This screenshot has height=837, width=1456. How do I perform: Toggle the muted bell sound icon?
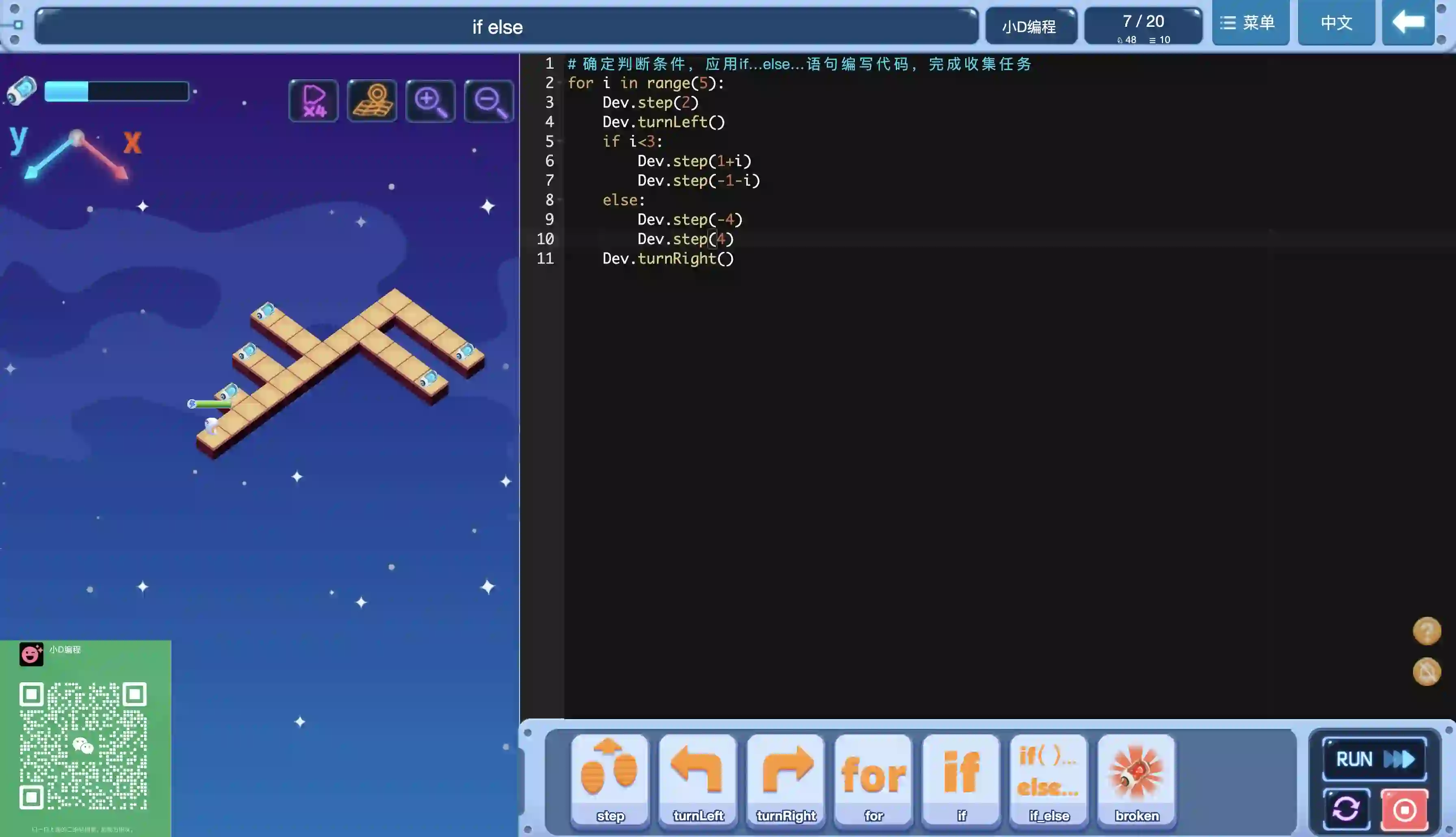coord(1426,672)
